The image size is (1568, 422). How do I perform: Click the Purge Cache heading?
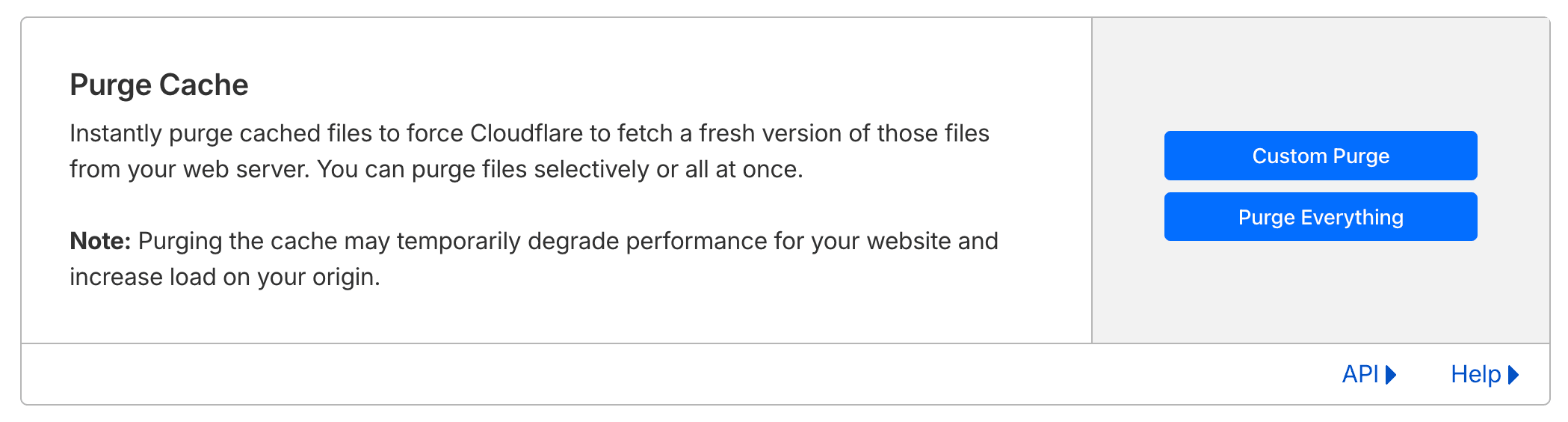158,85
